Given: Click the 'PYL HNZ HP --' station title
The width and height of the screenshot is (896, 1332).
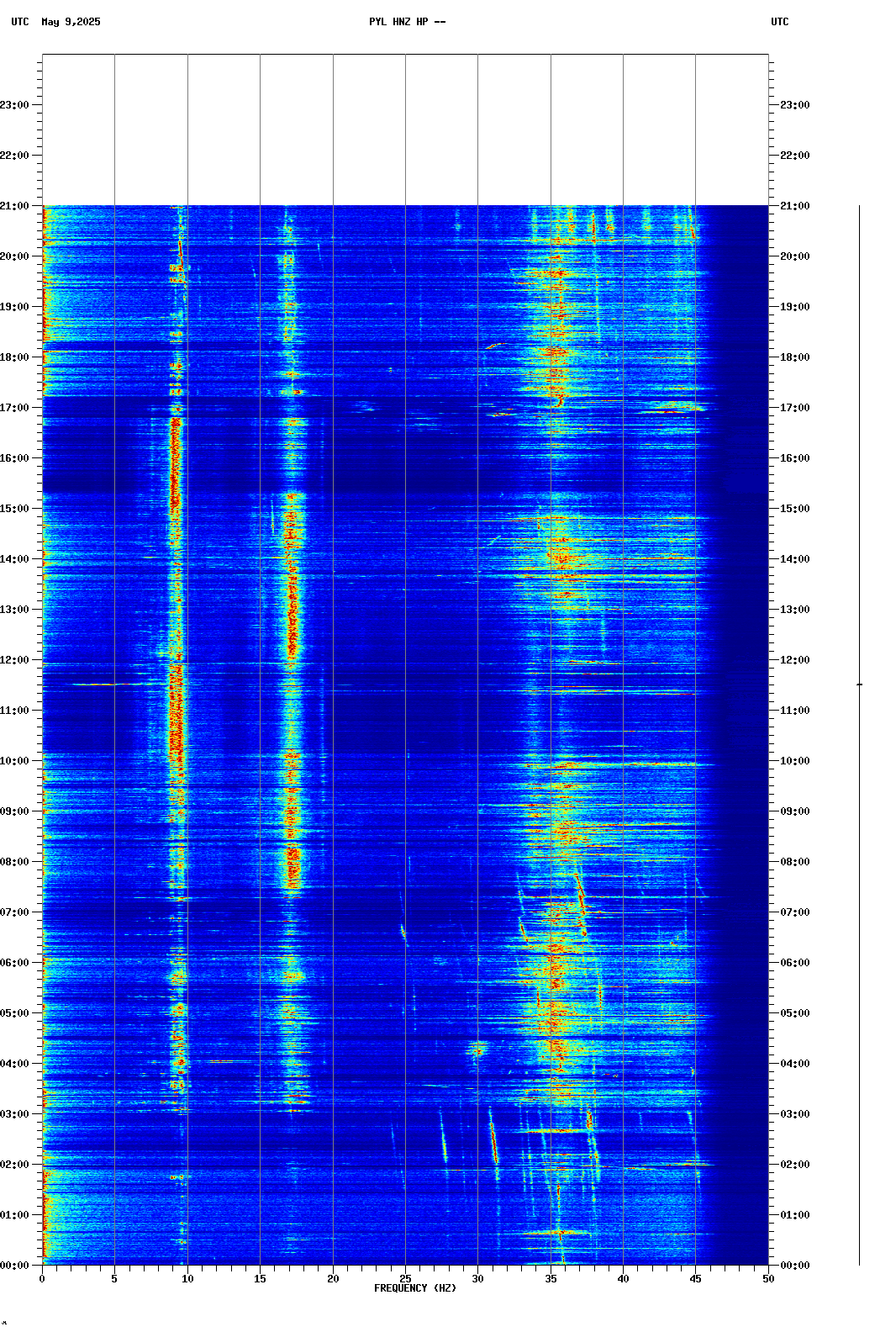Looking at the screenshot, I should point(408,22).
